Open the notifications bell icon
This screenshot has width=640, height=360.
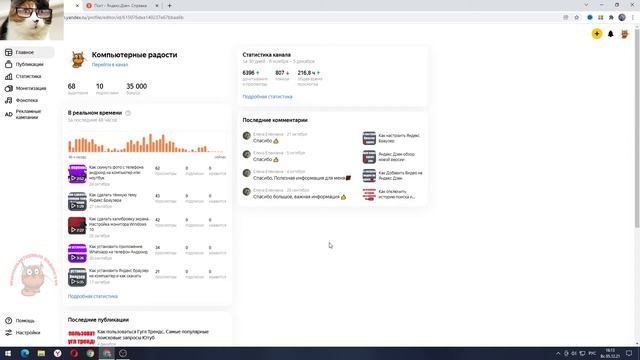[611, 34]
